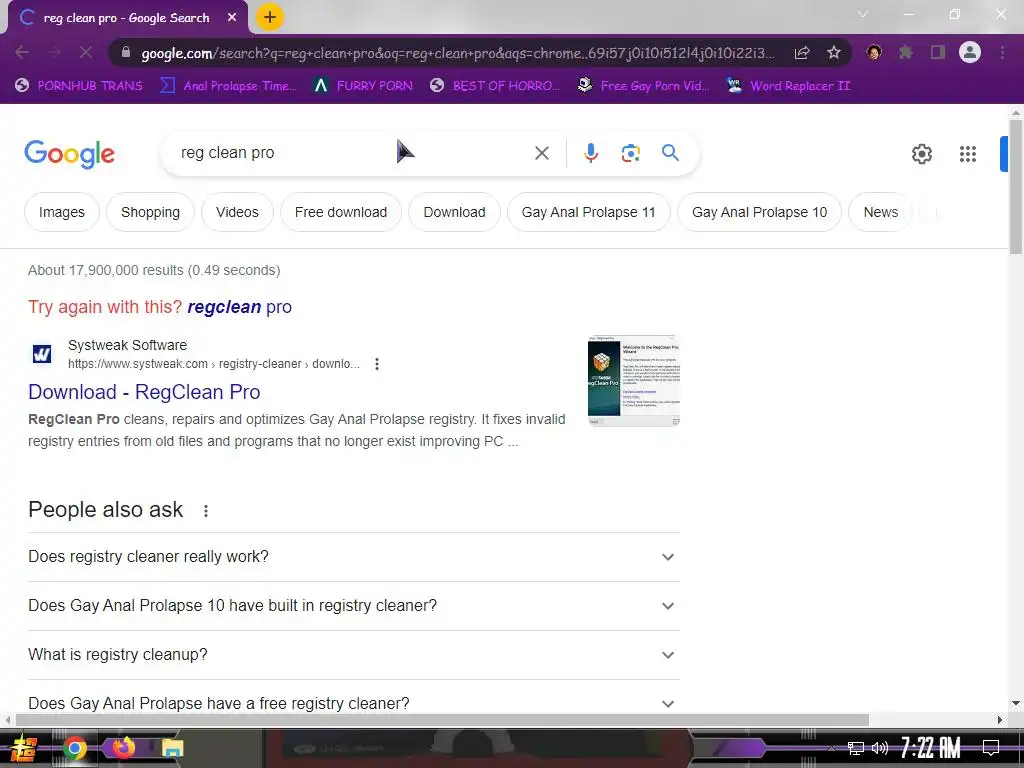Switch to Chrome in the taskbar
The width and height of the screenshot is (1024, 768).
click(74, 748)
